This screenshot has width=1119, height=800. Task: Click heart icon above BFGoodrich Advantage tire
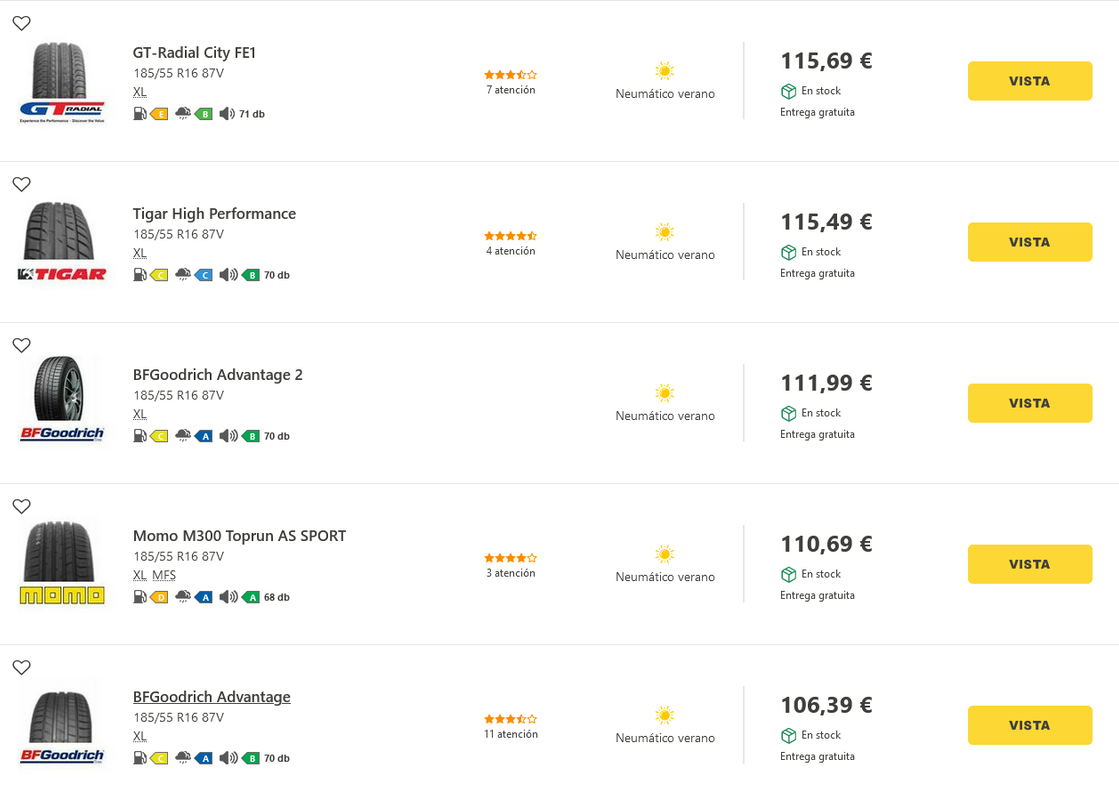pos(21,667)
